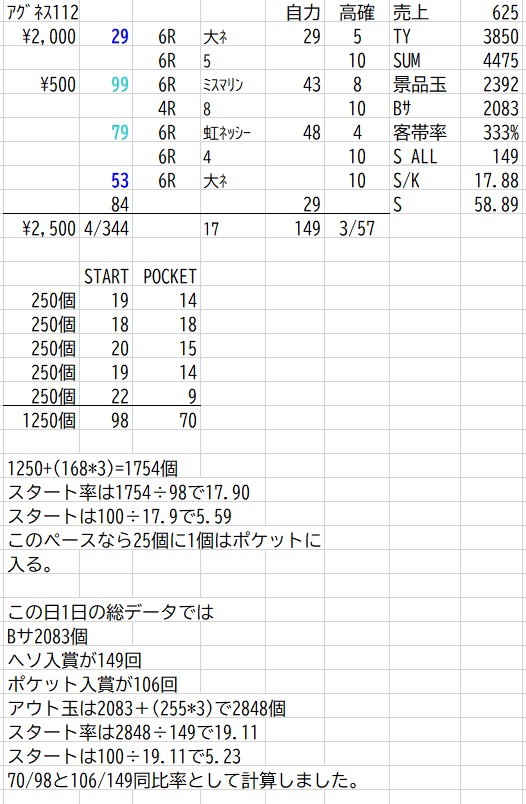Select the cell containing アグネス112
The height and width of the screenshot is (804, 526).
42,12
